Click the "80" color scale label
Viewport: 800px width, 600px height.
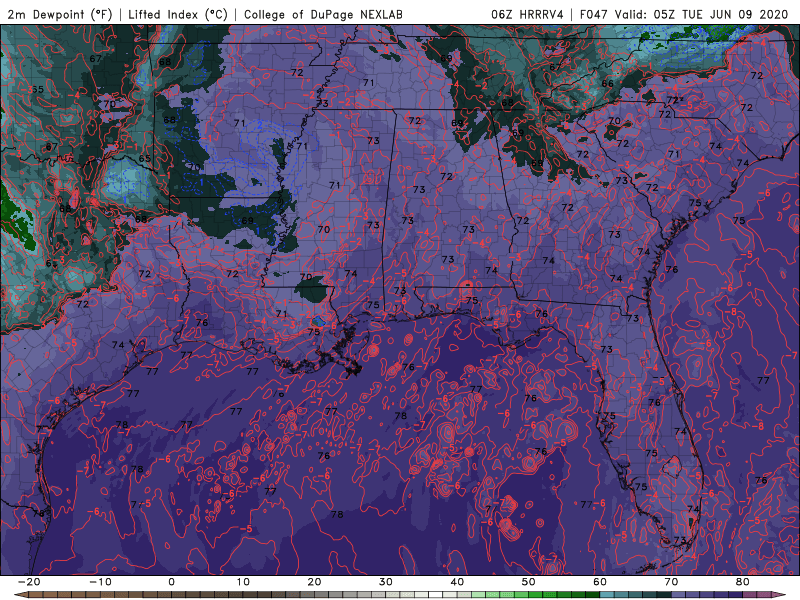coord(743,582)
